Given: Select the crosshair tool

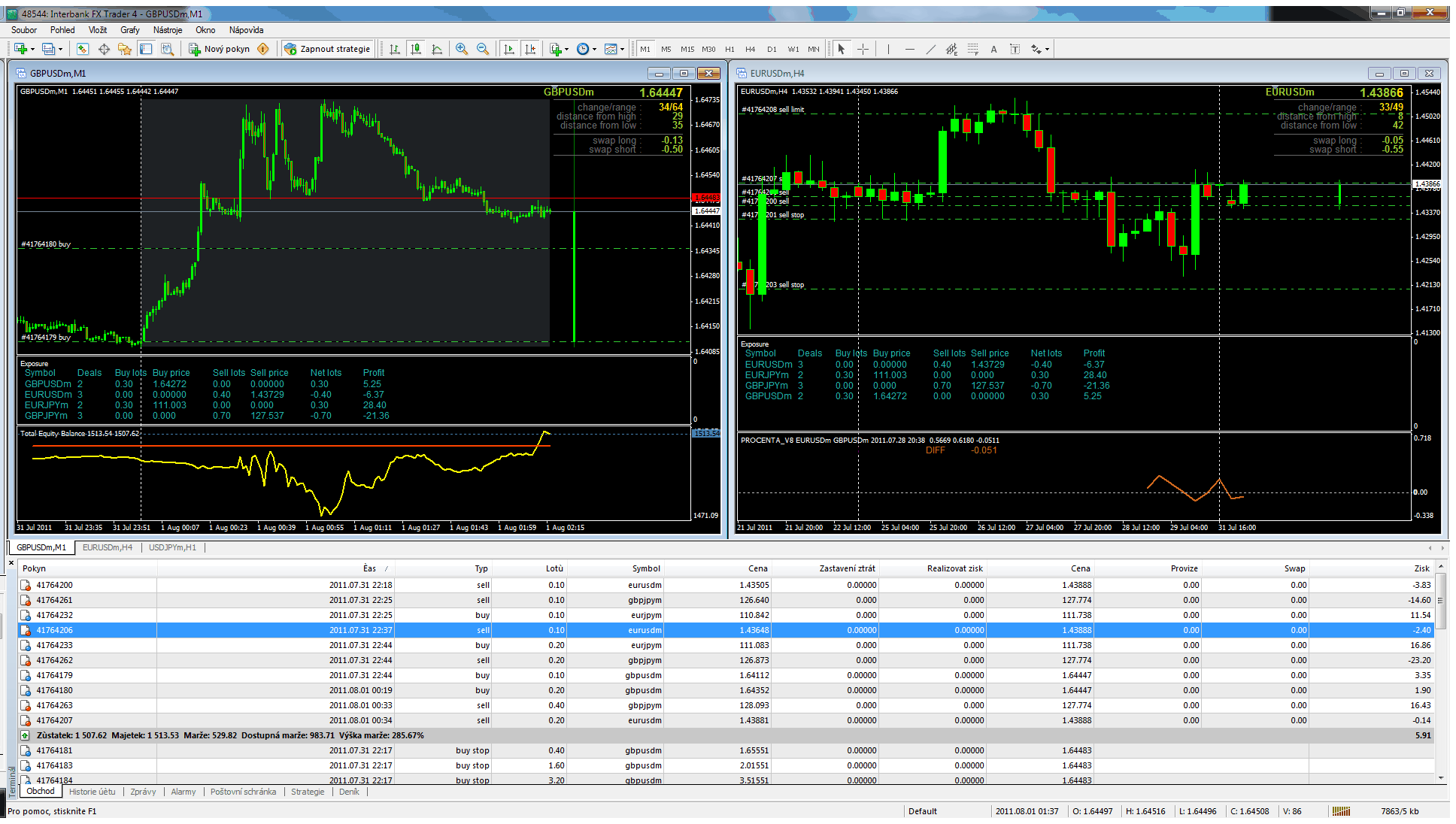Looking at the screenshot, I should (863, 49).
